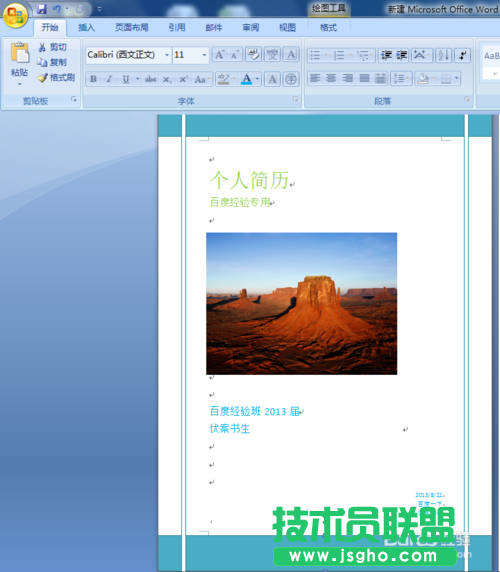Viewport: 500px width, 572px height.
Task: Click the character border A icon
Action: tap(291, 55)
